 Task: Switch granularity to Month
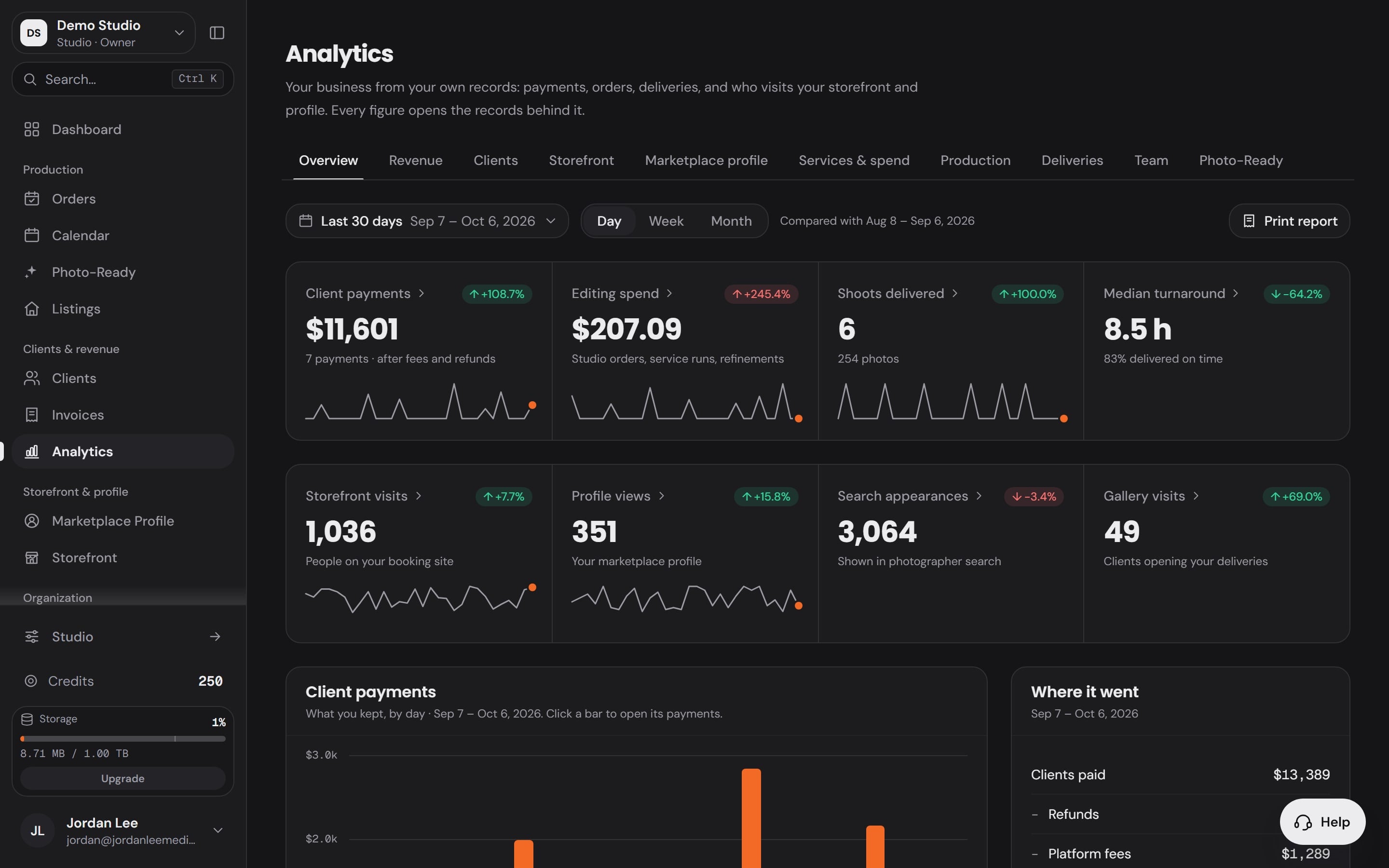coord(731,221)
